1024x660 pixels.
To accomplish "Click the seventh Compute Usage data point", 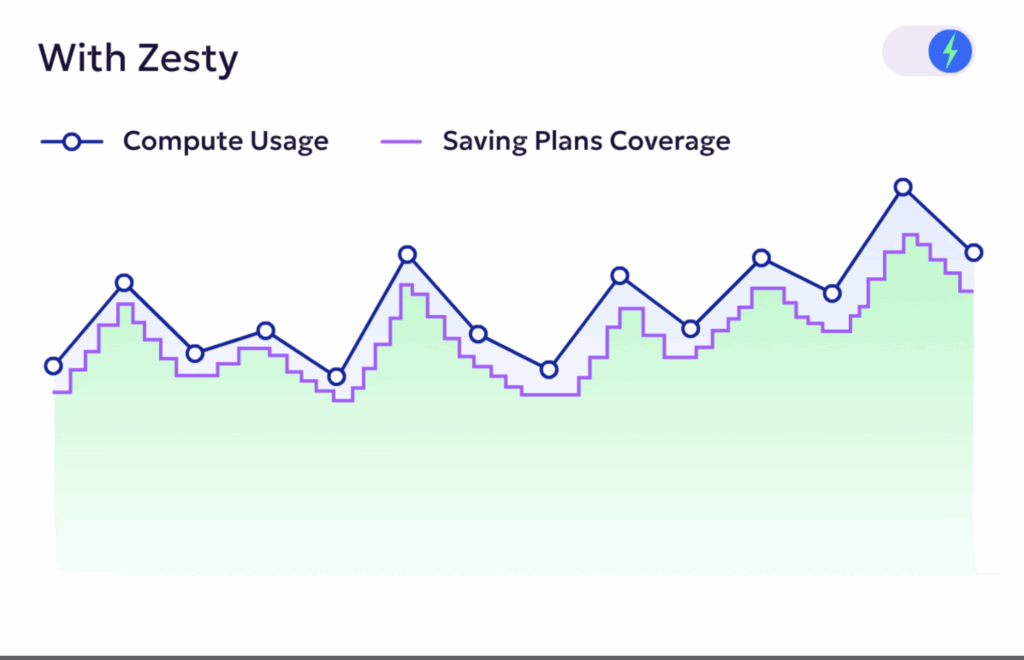I will click(478, 334).
